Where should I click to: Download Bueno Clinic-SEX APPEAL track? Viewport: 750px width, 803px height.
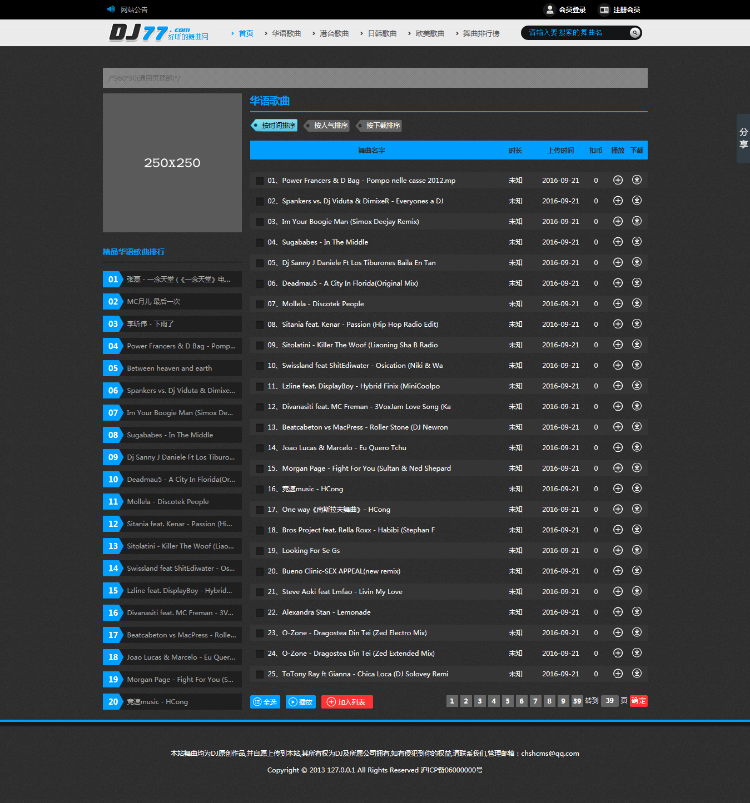pyautogui.click(x=637, y=571)
